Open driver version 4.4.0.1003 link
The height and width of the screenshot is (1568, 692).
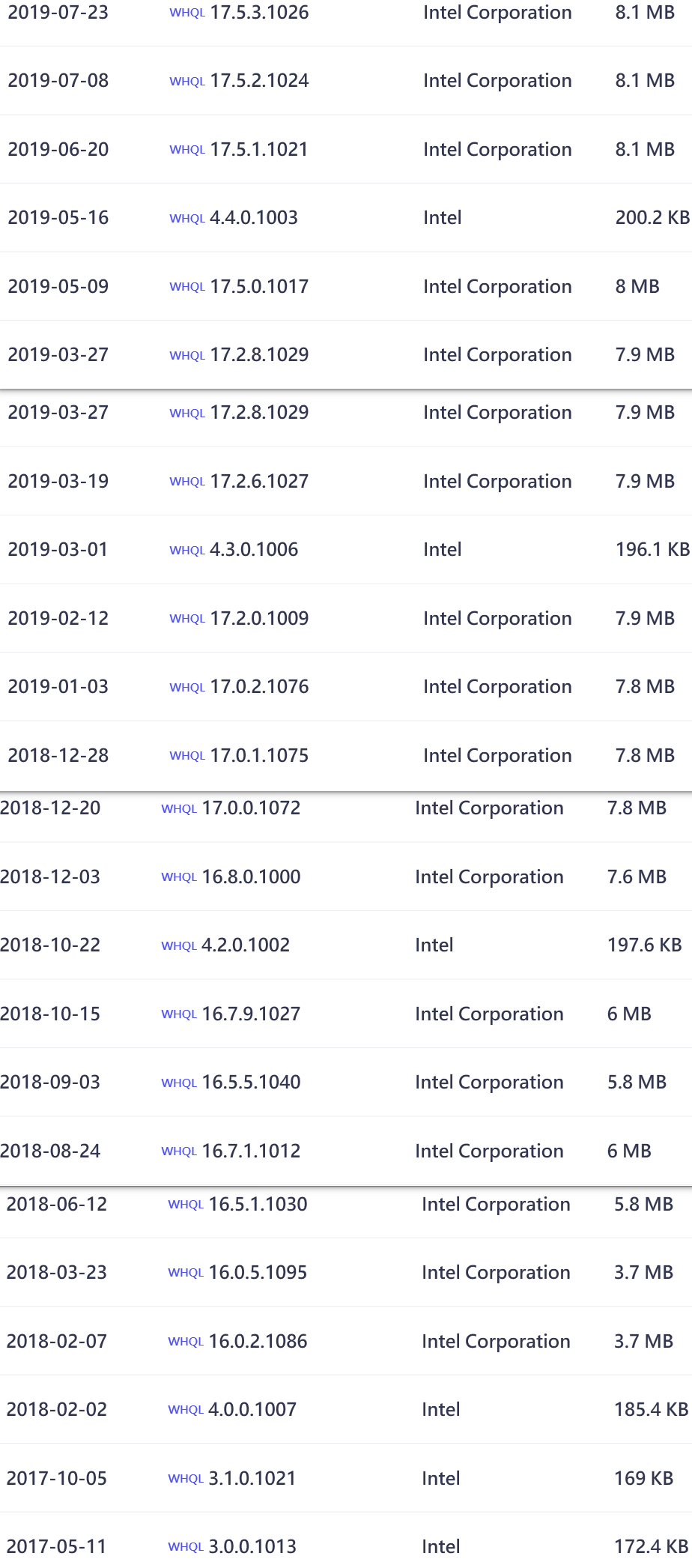[x=254, y=218]
